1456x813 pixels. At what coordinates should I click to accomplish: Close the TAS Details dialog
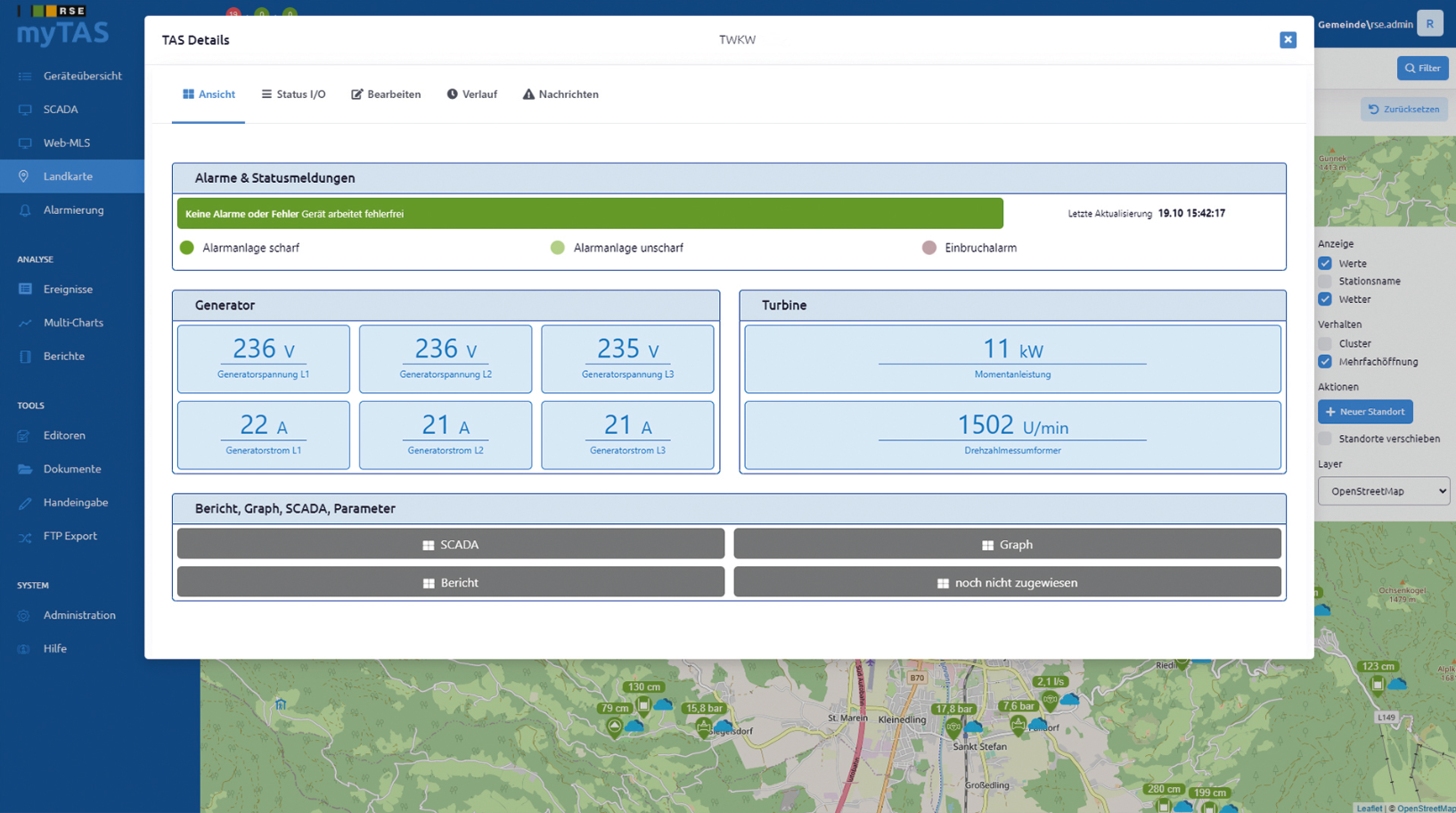point(1288,40)
